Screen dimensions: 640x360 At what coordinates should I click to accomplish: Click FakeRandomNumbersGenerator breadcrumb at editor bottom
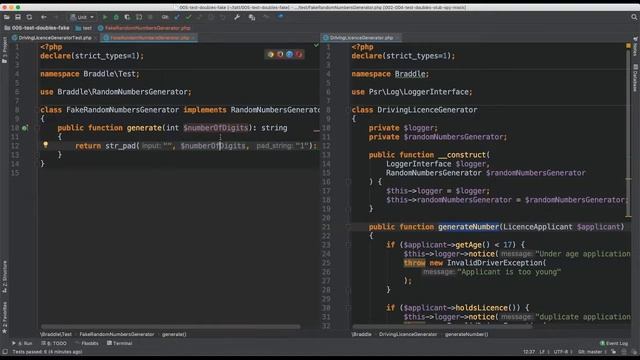pyautogui.click(x=117, y=334)
